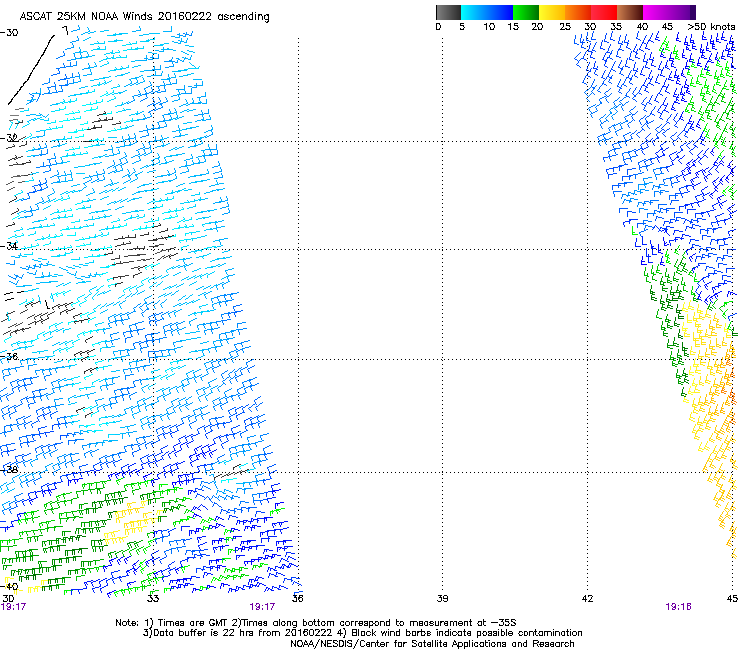Screen dimensions: 740x650
Task: Choose the orange 25-30 knots legend swatch
Action: point(578,12)
